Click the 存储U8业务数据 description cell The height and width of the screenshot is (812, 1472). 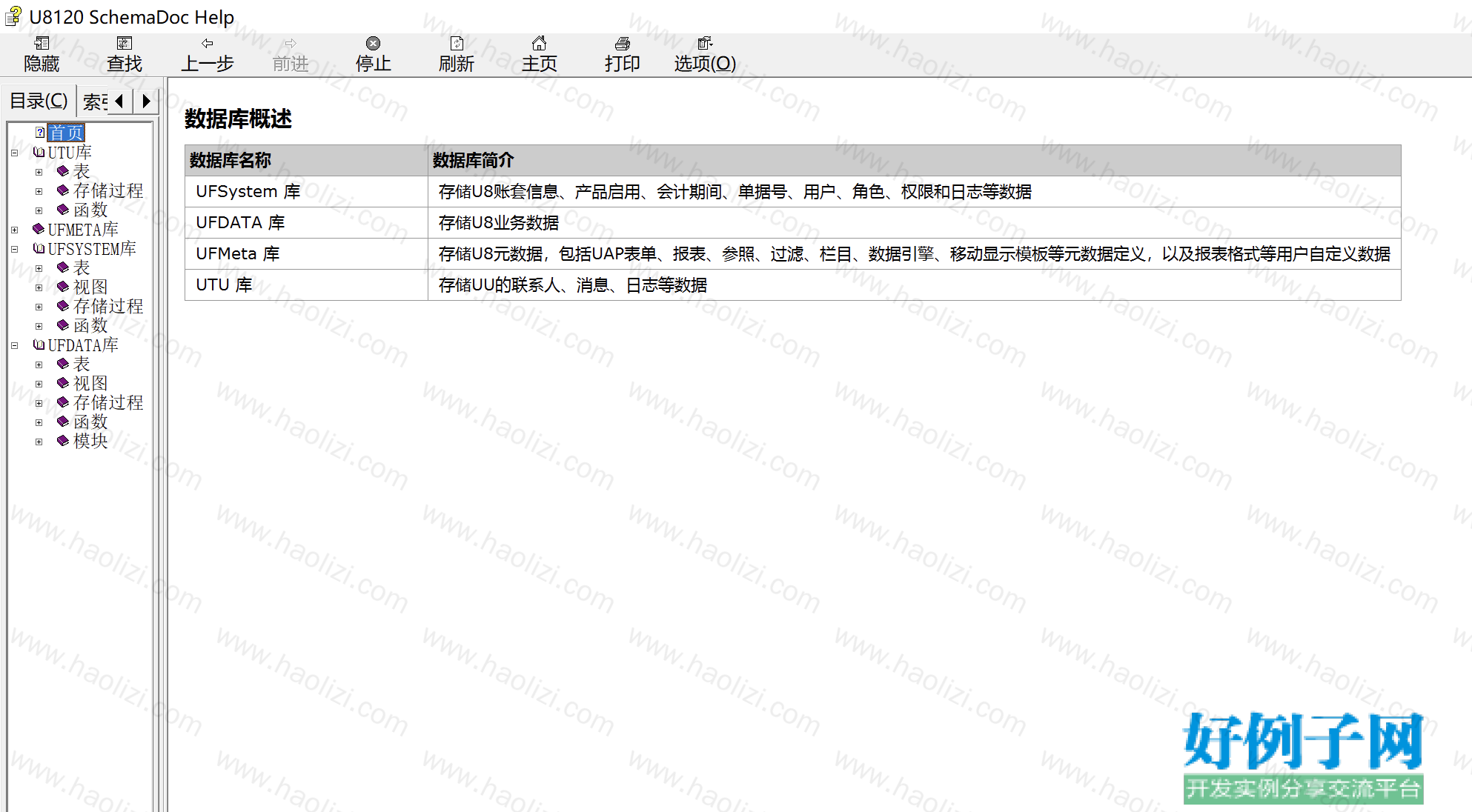pyautogui.click(x=915, y=222)
